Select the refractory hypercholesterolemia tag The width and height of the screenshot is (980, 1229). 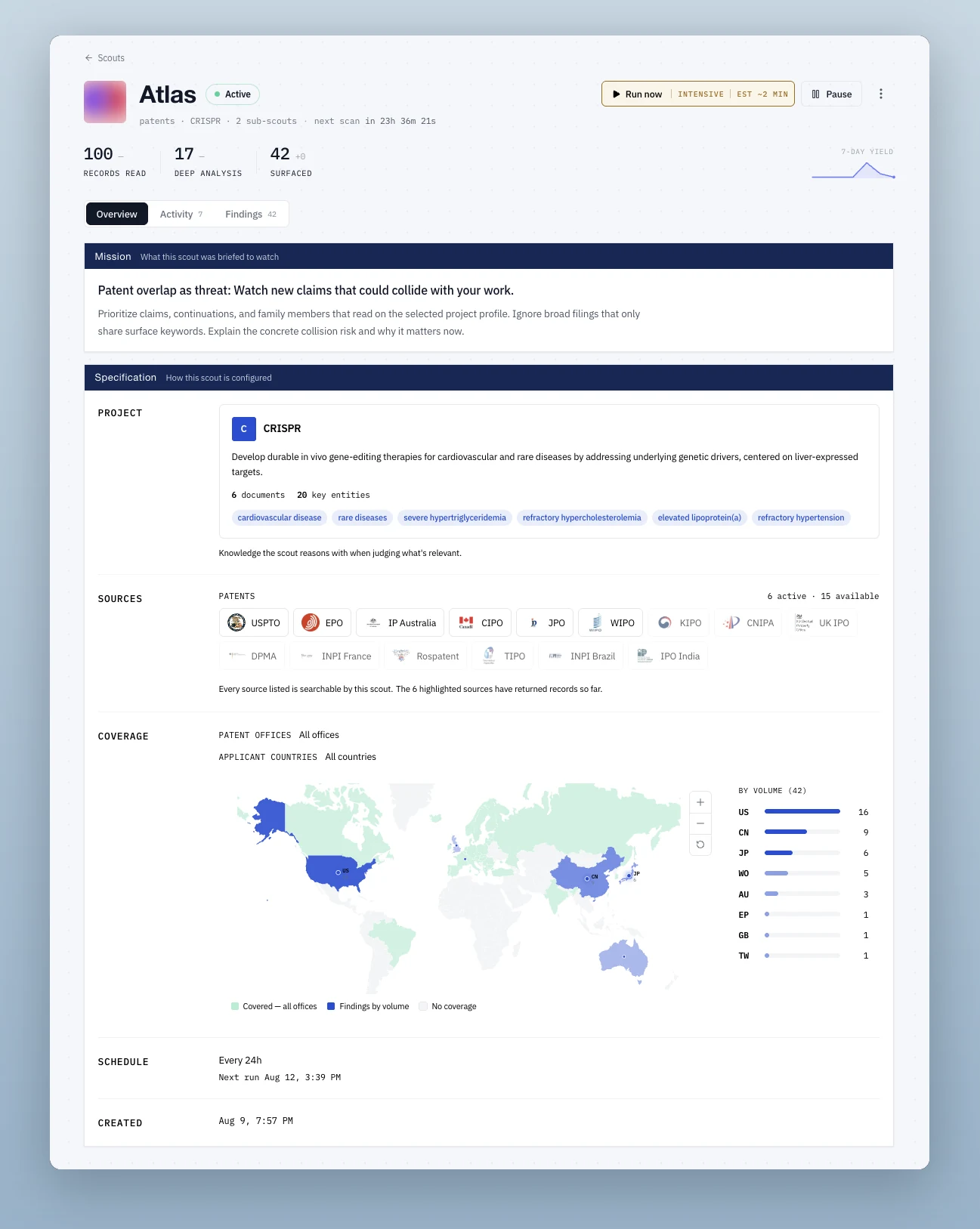[582, 517]
